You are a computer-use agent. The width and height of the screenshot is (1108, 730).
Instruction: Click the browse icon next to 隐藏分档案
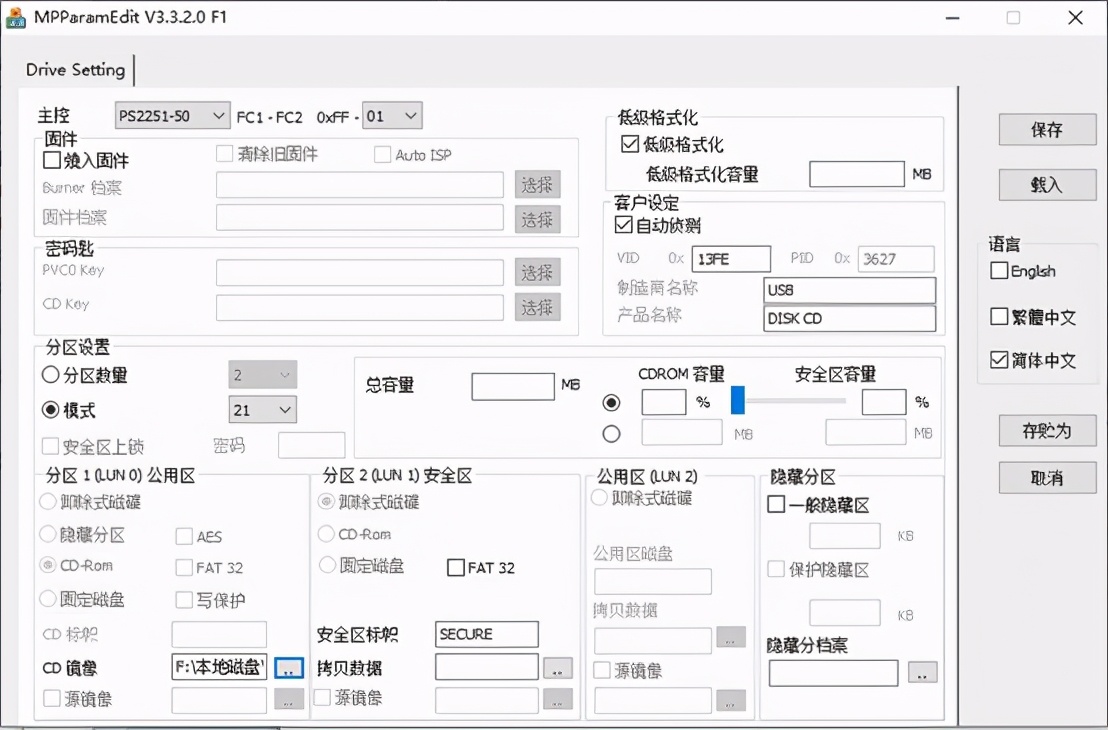point(921,673)
